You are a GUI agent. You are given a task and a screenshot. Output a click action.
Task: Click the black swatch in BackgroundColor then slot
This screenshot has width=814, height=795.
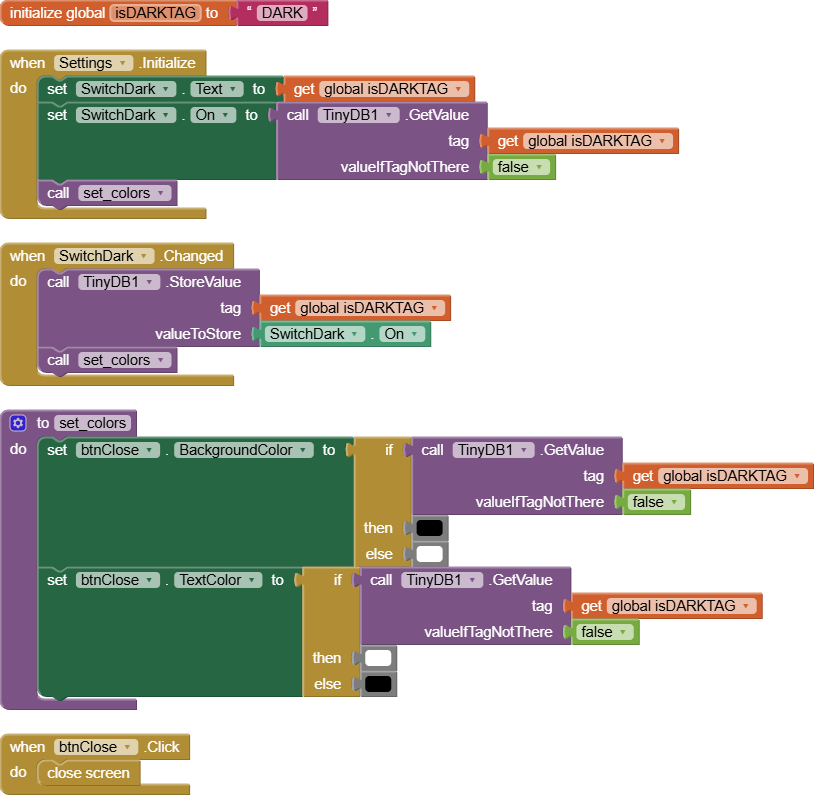429,528
